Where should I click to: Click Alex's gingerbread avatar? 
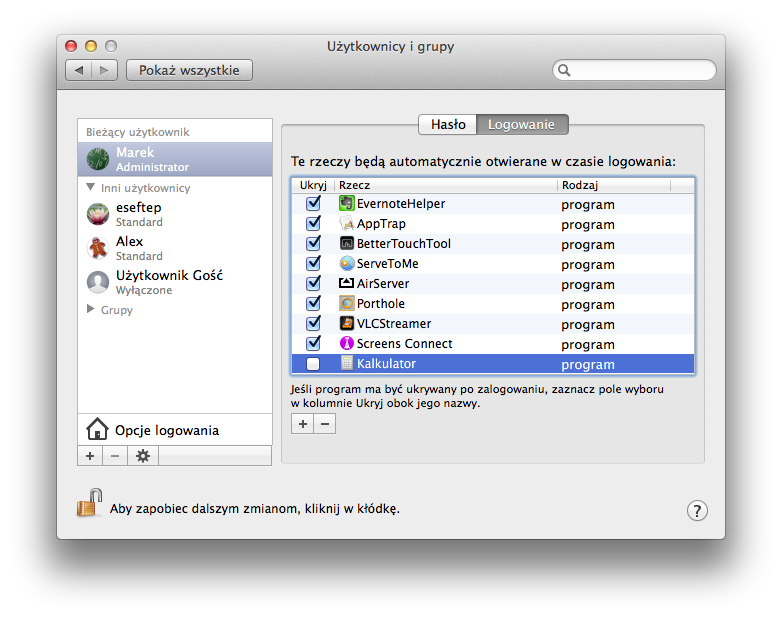[98, 248]
